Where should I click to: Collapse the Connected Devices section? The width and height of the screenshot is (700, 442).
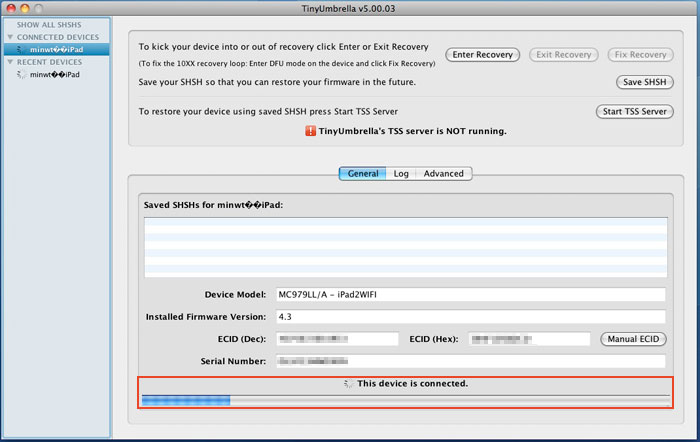tap(10, 37)
